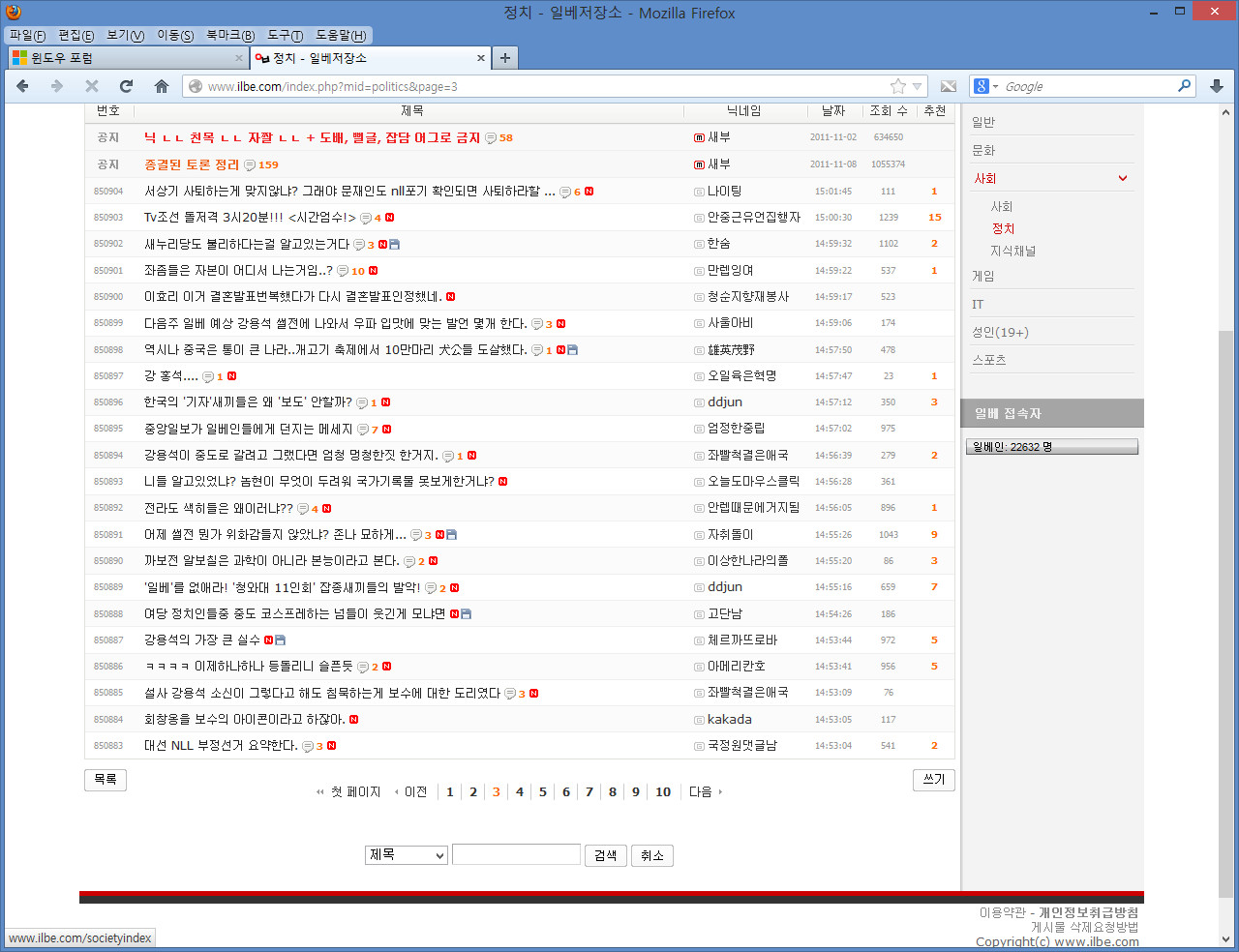The width and height of the screenshot is (1239, 952).
Task: Go to 첫 페이지 first page link
Action: [348, 791]
